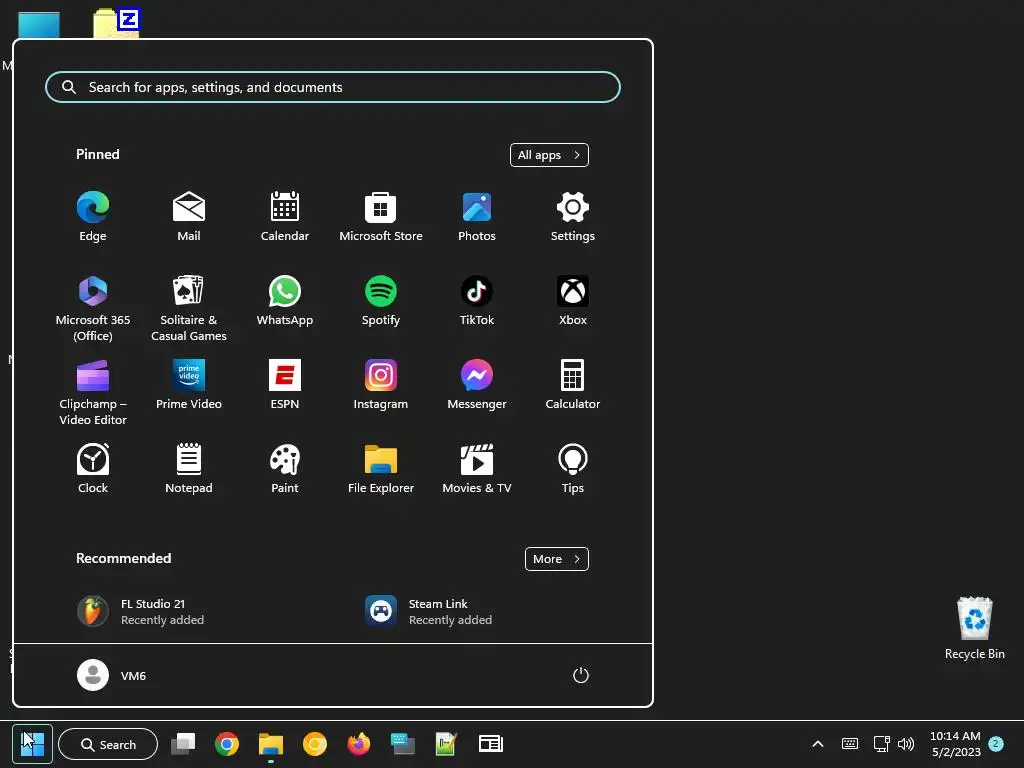Launch the Photos app
1024x768 pixels.
point(477,217)
